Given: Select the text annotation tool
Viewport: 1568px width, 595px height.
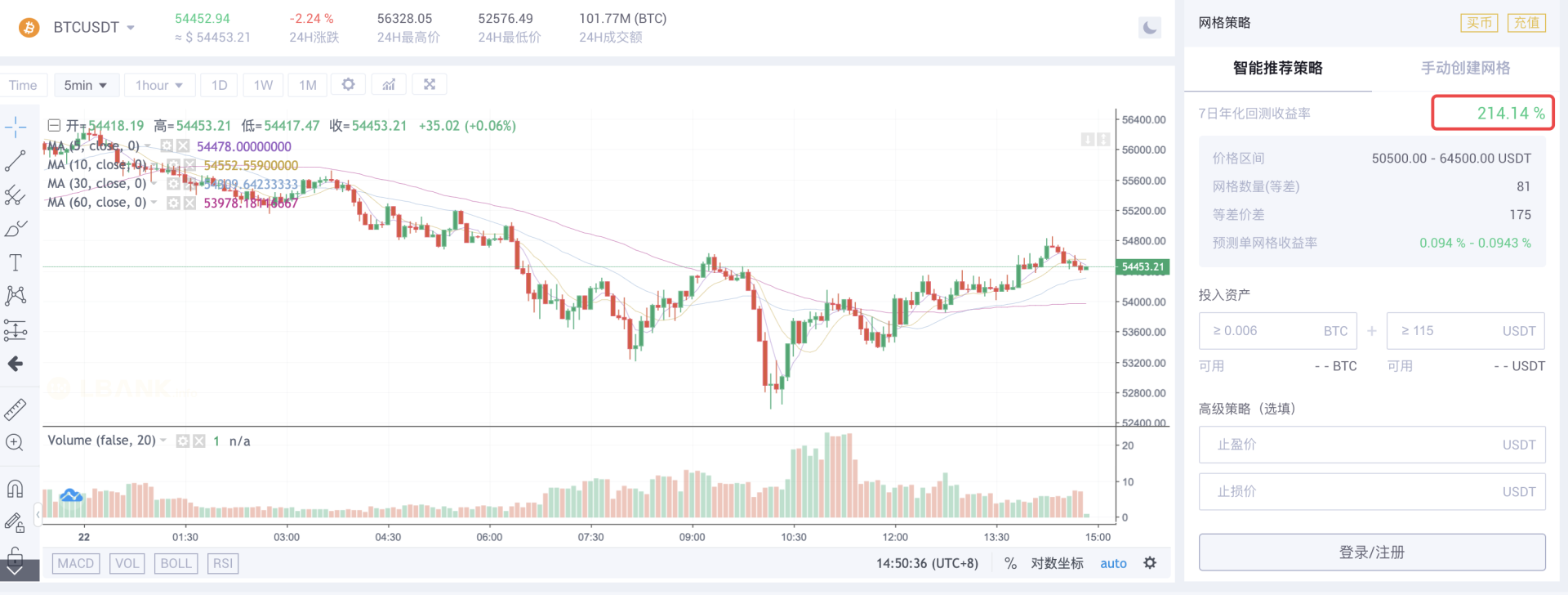Looking at the screenshot, I should point(16,262).
